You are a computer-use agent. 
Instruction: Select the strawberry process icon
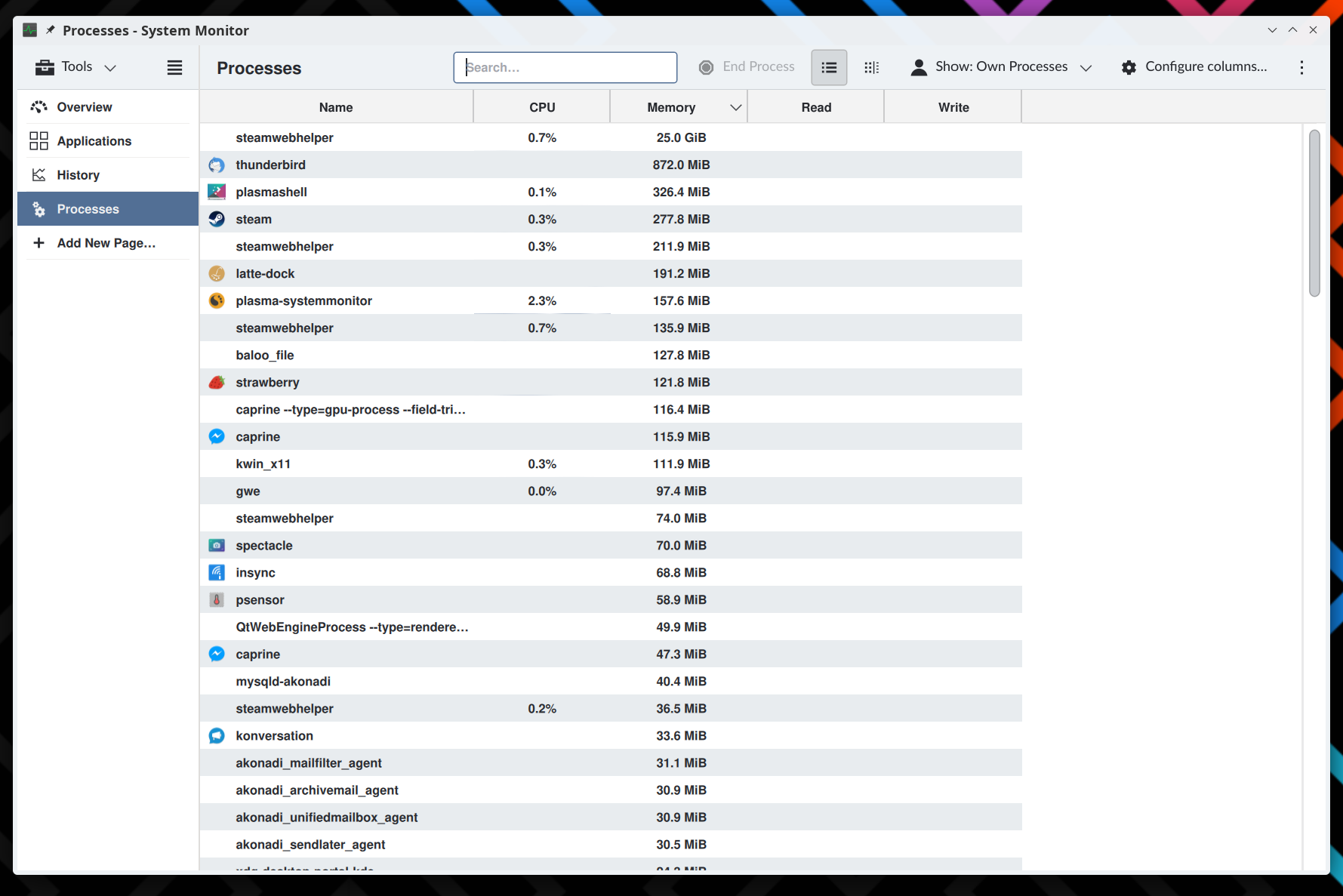click(x=217, y=382)
